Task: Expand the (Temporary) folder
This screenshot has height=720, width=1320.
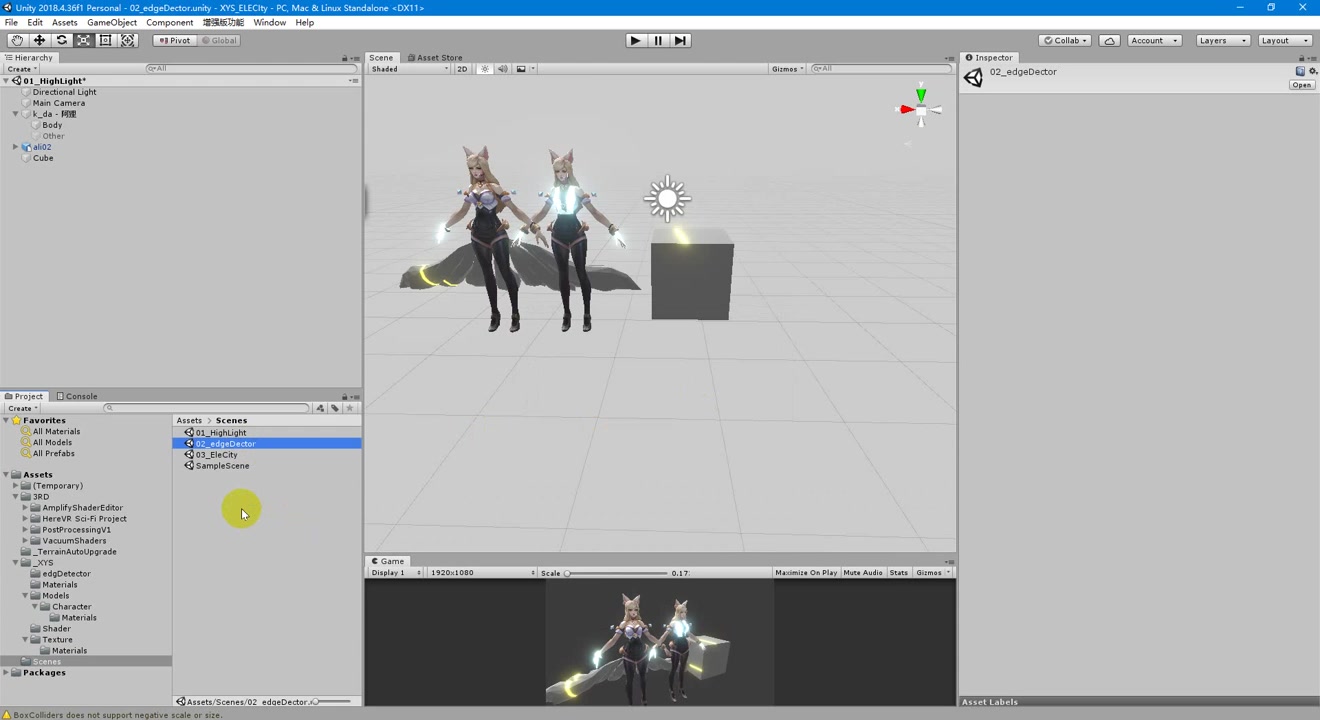Action: click(16, 486)
